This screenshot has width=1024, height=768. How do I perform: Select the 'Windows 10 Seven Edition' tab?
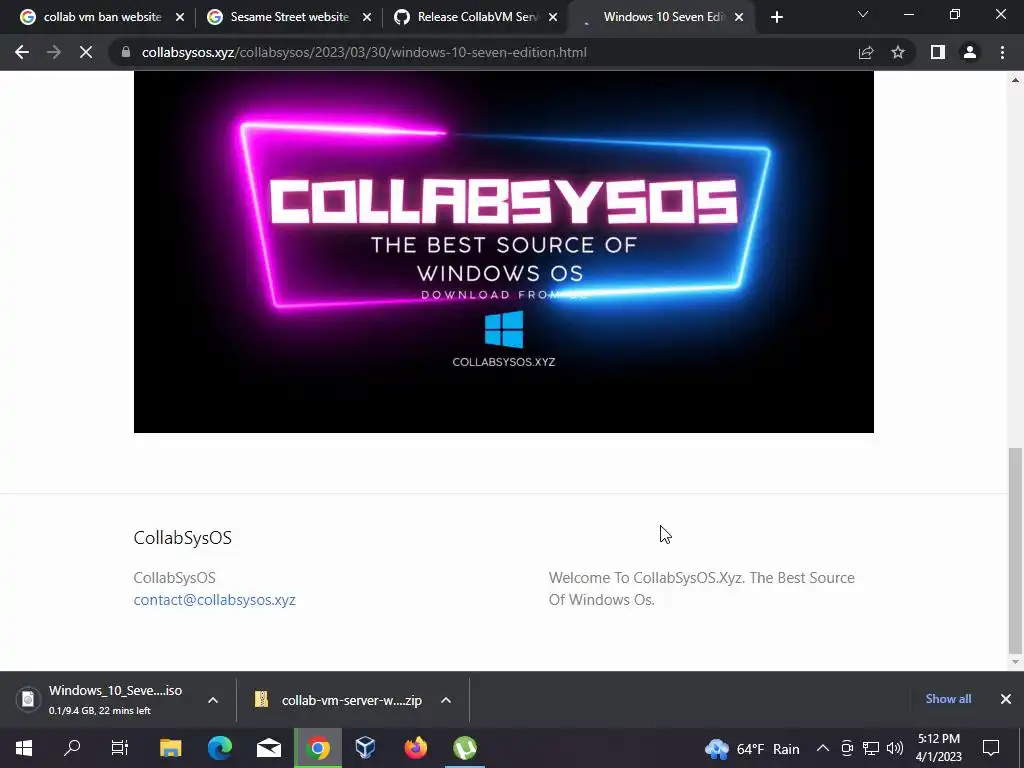point(661,17)
